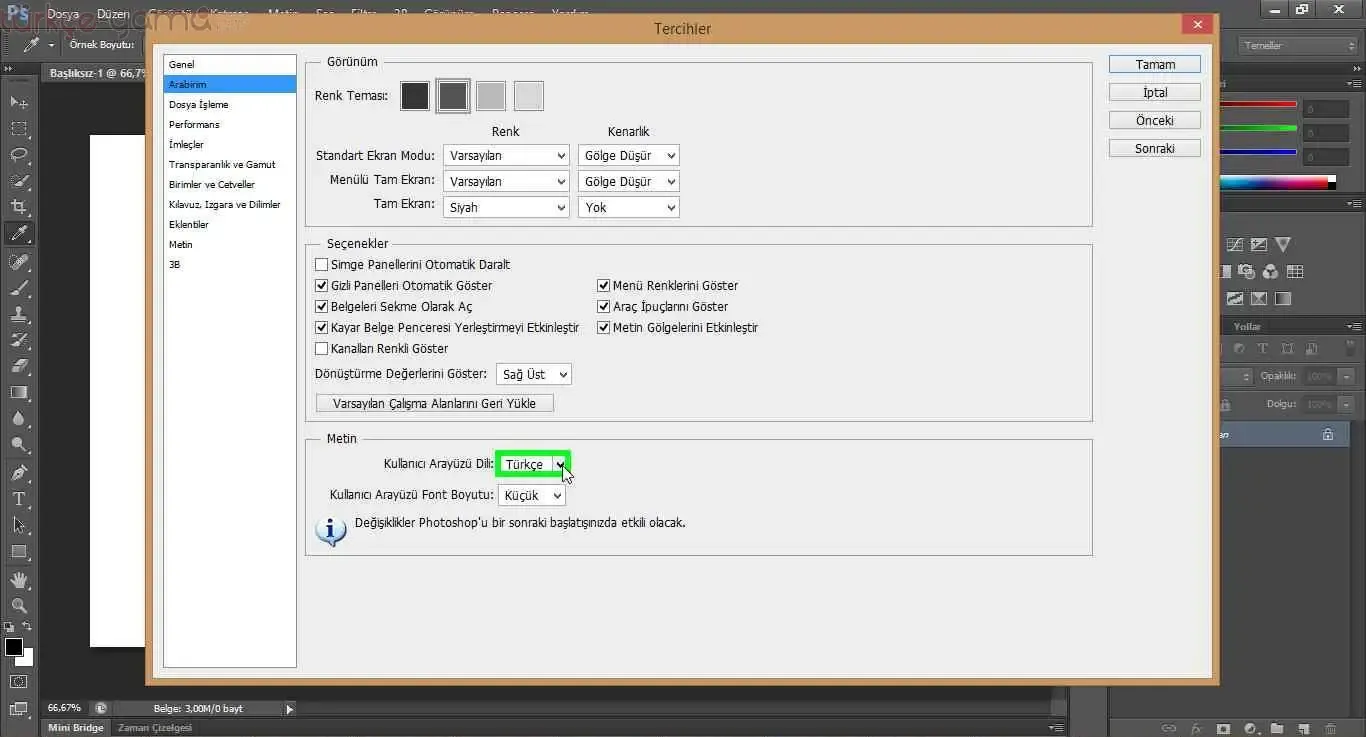This screenshot has width=1366, height=737.
Task: Tick the Kanalları Renkli Göster checkbox
Action: (322, 349)
